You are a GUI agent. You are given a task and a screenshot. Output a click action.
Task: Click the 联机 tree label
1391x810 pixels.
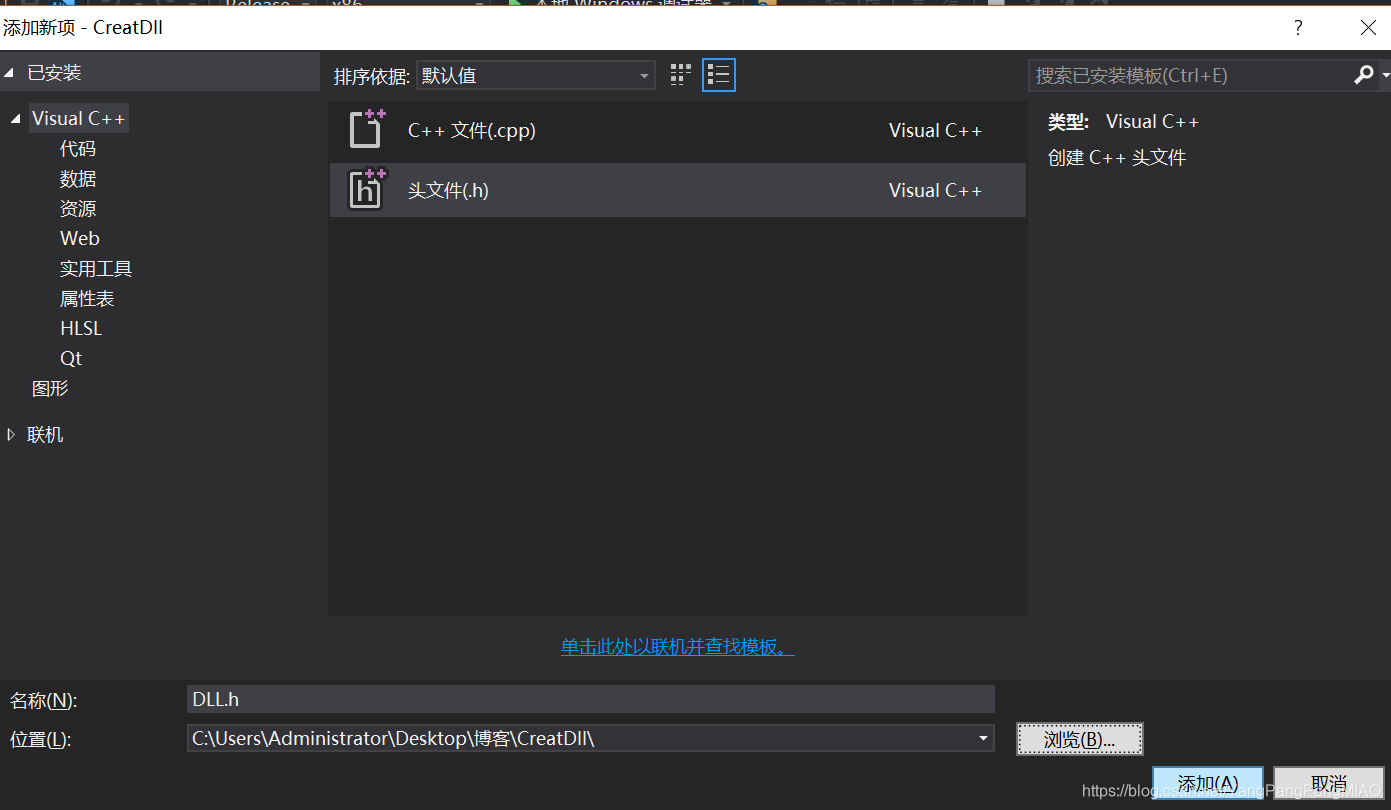[x=45, y=435]
